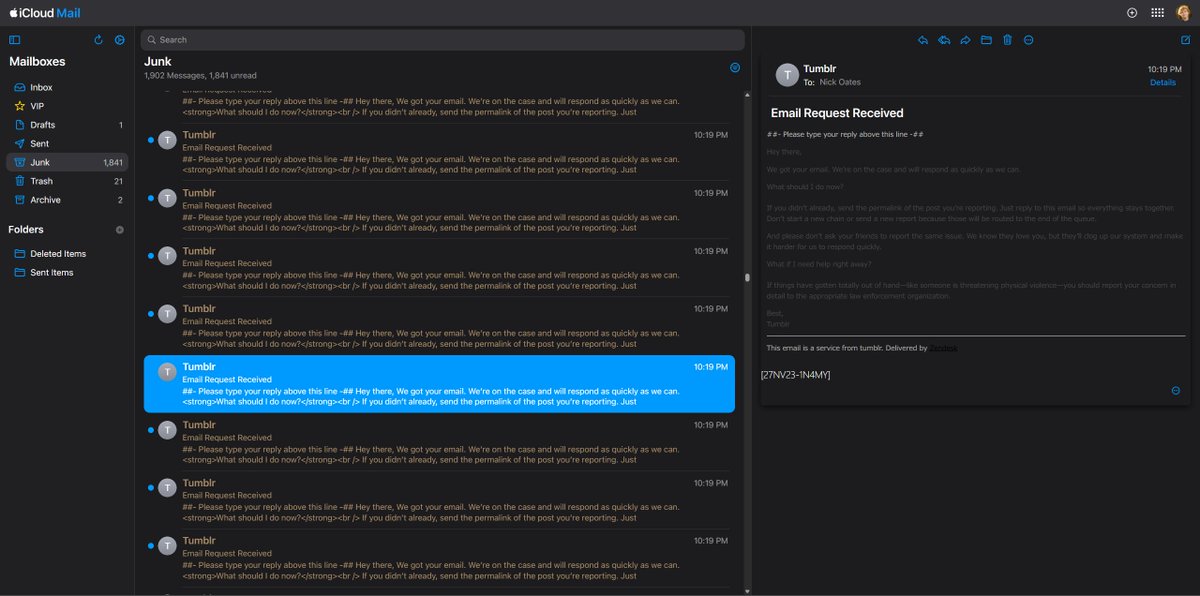Toggle the mailbox sidebar visibility icon

(x=14, y=40)
